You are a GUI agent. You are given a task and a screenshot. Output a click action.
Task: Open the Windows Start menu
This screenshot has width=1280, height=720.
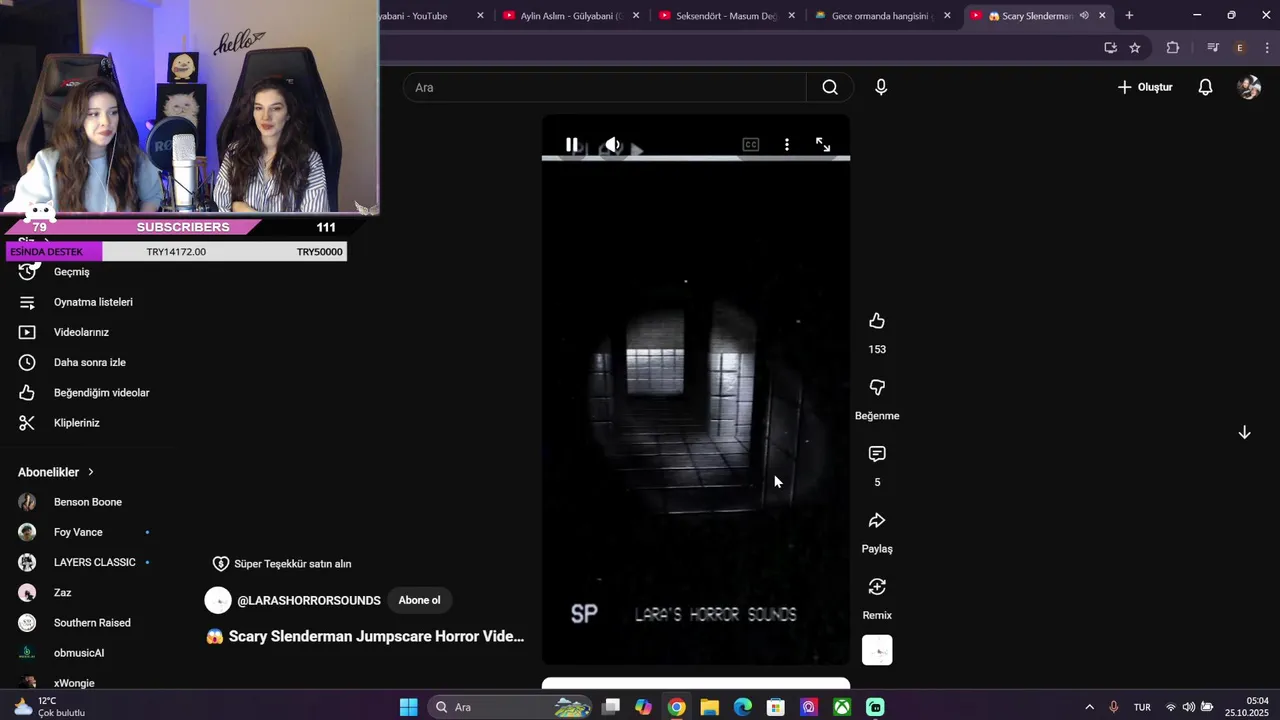[409, 707]
